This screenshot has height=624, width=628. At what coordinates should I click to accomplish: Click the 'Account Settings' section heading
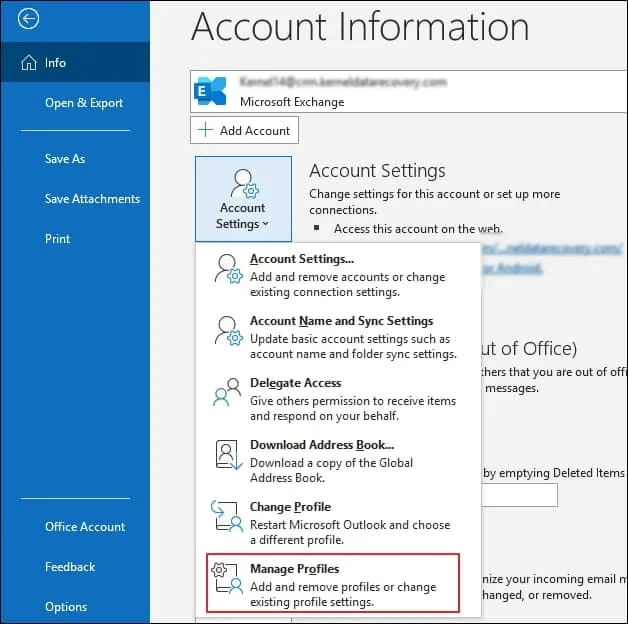click(377, 171)
